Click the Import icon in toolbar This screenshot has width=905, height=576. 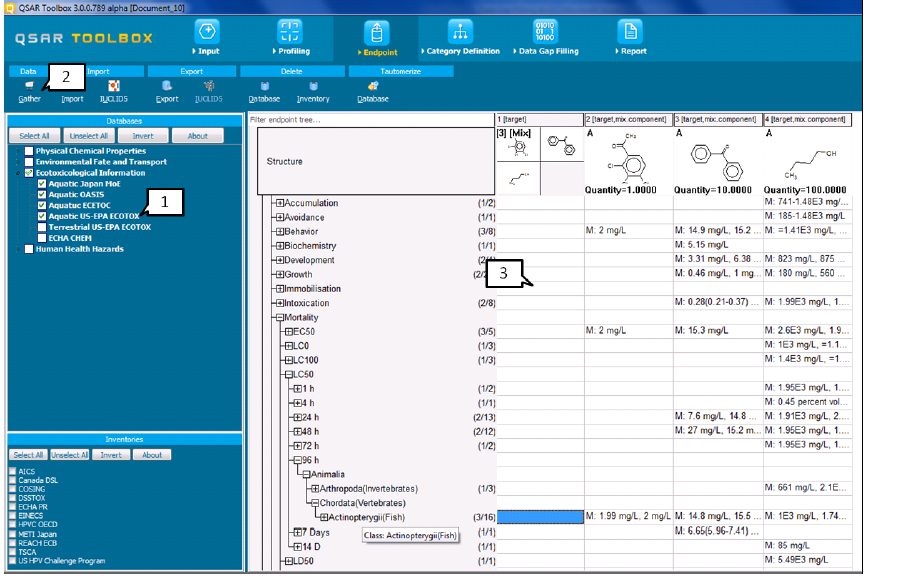coord(72,99)
